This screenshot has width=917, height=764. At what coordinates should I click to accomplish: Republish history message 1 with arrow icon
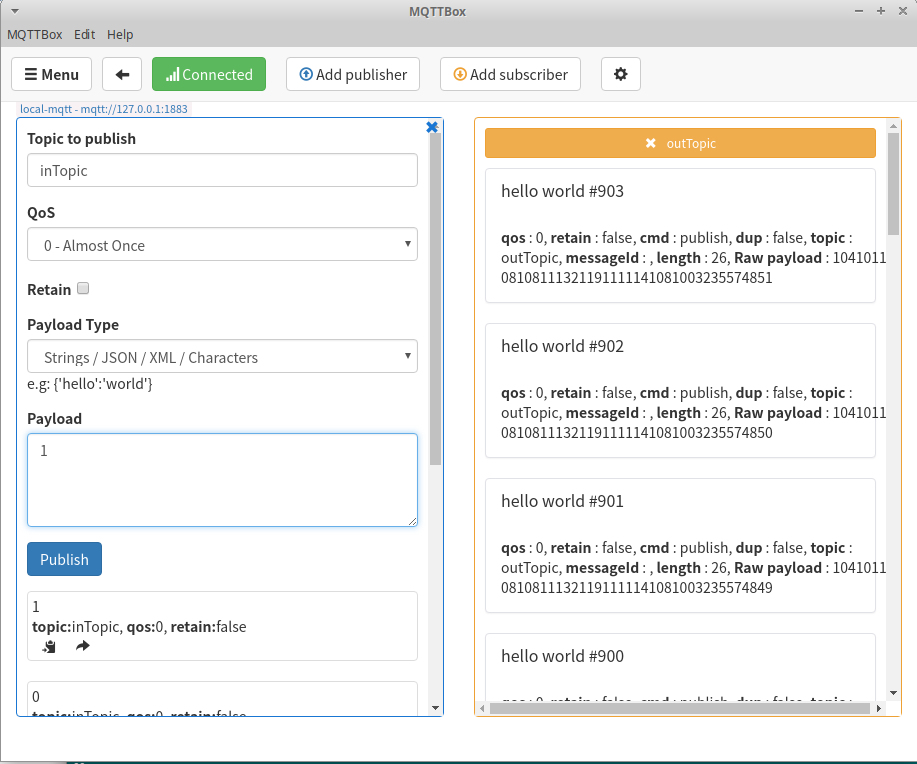[82, 646]
